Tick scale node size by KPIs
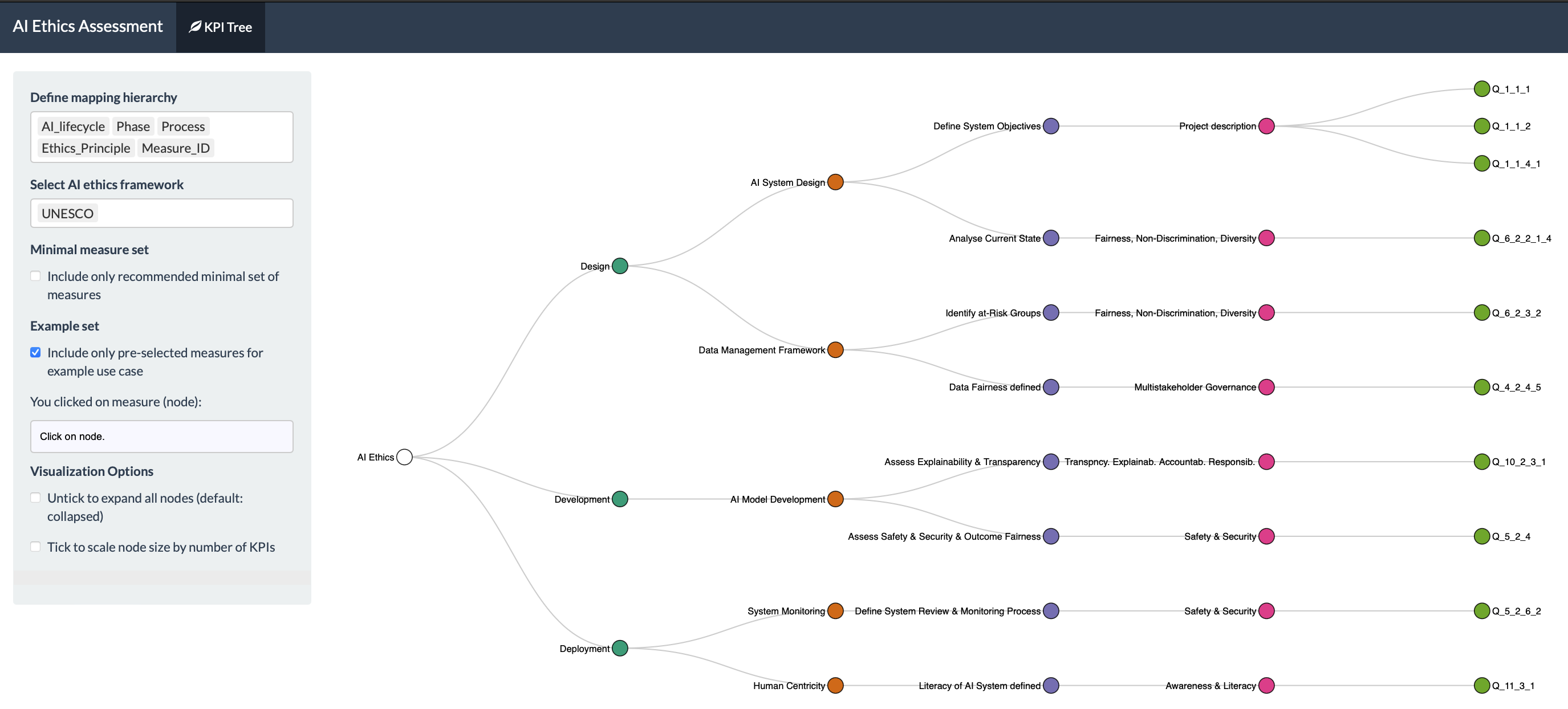The height and width of the screenshot is (709, 1568). click(x=36, y=547)
